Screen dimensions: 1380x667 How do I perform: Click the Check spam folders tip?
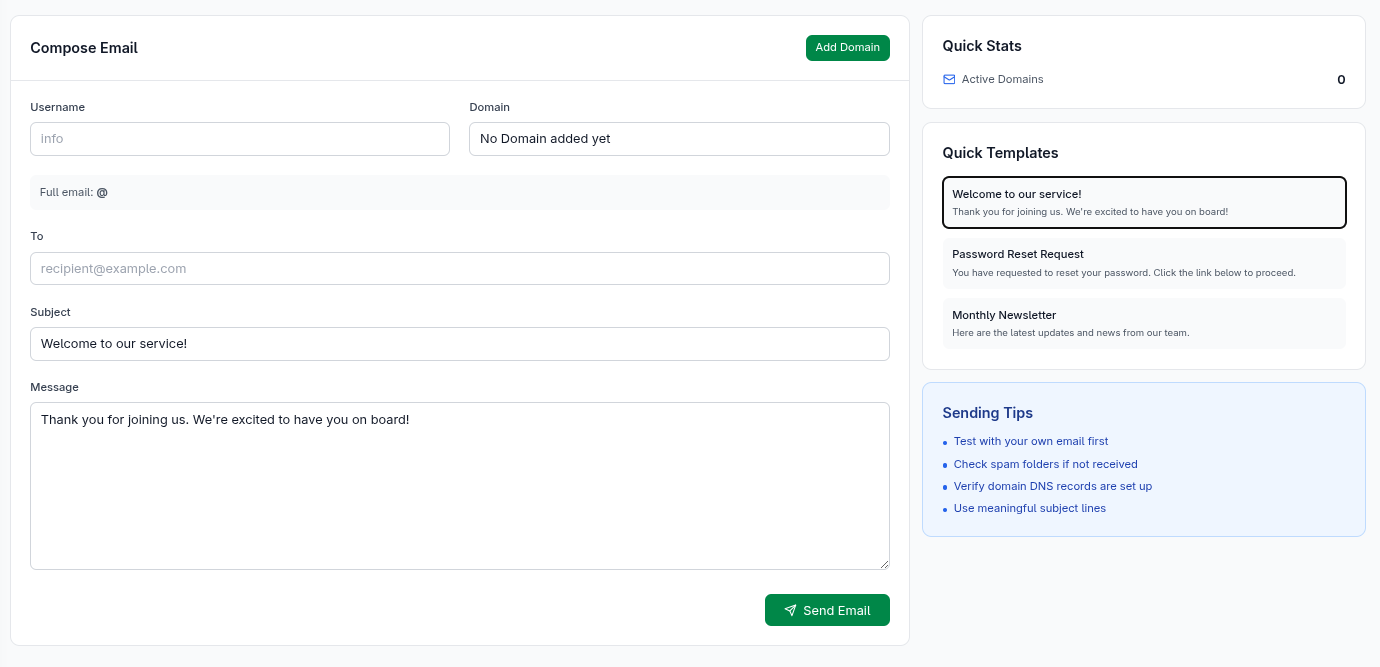tap(1045, 464)
